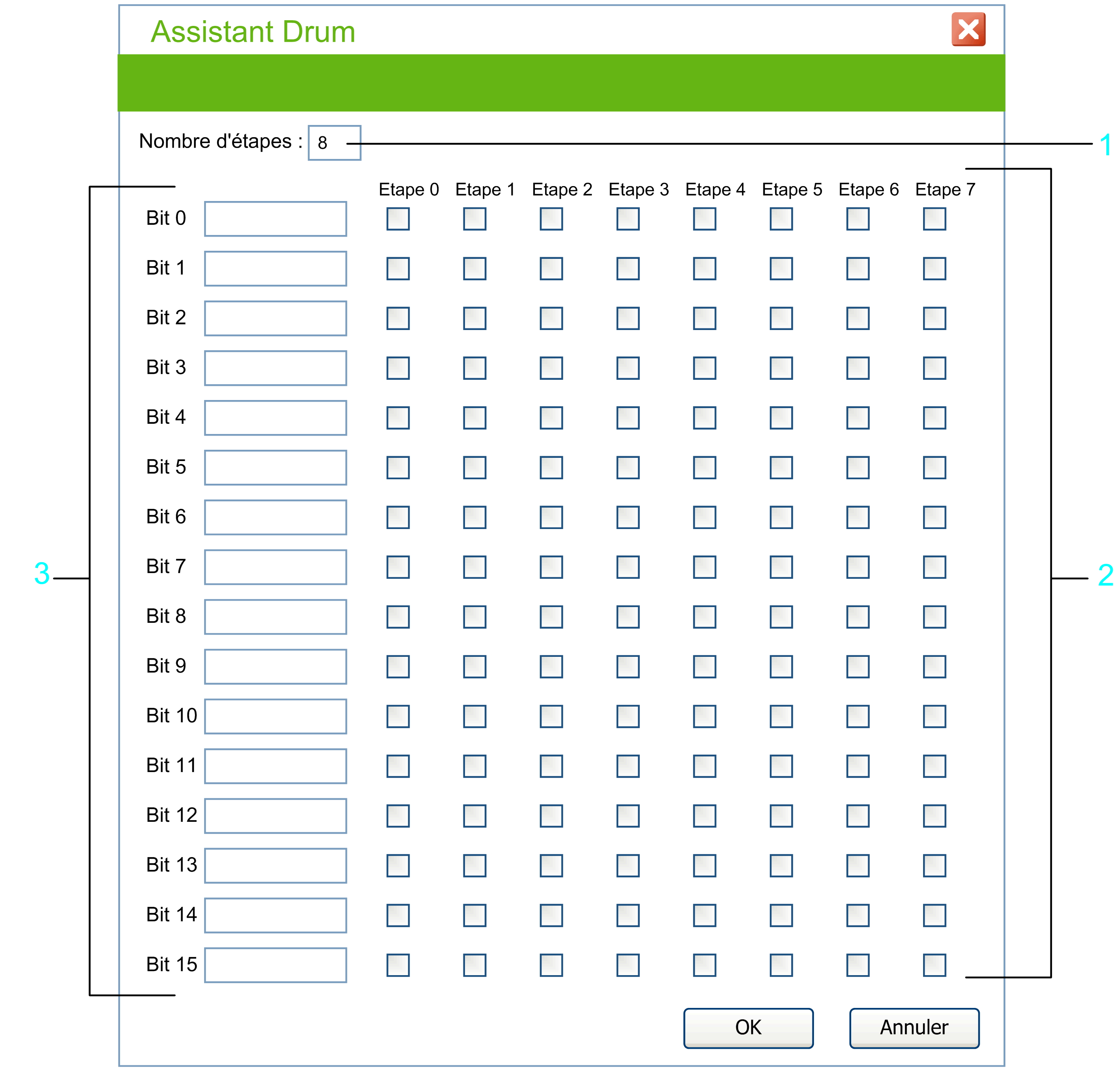The image size is (1120, 1071).
Task: Toggle Bit 1 checkbox under Etape 6
Action: [x=858, y=268]
